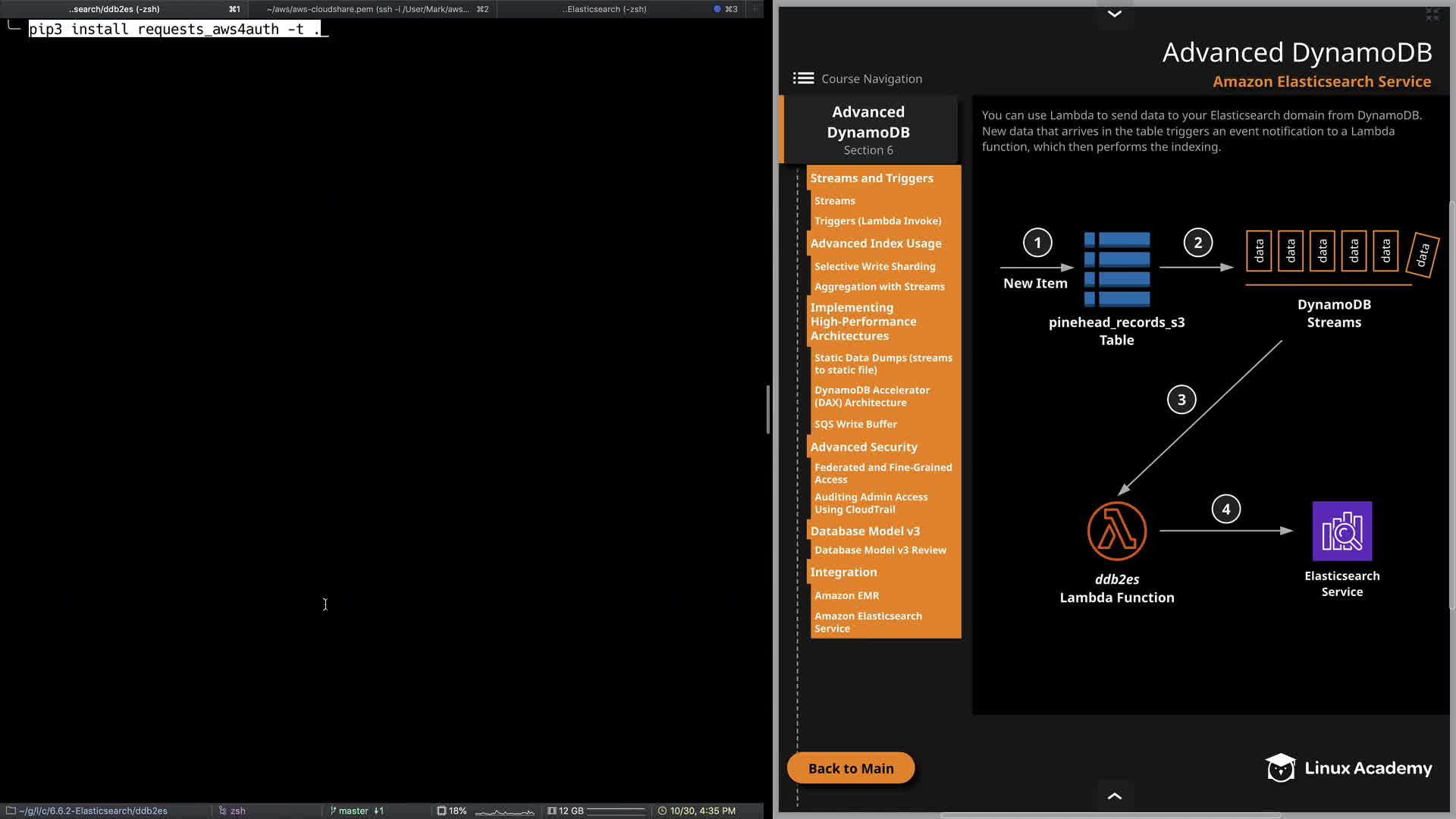
Task: Open Triggers (Lambda Invoke) lesson
Action: (x=877, y=221)
